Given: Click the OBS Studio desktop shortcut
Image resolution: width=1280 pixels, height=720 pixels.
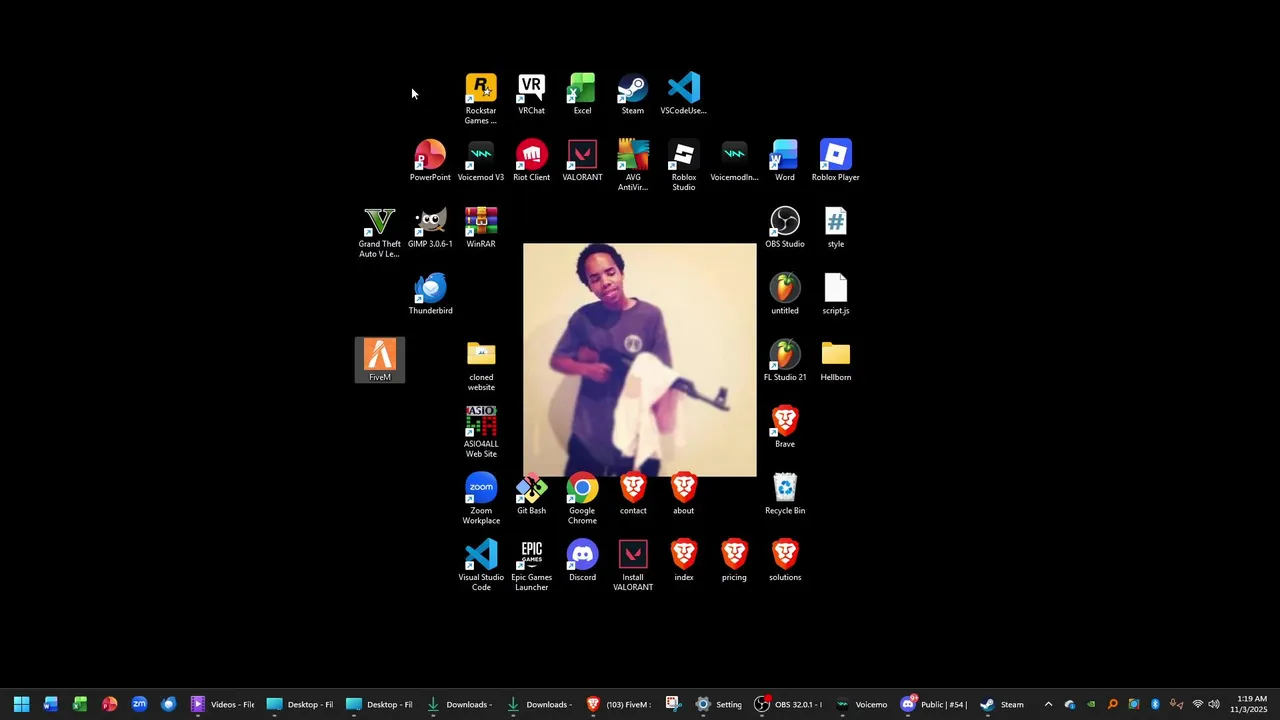Looking at the screenshot, I should pyautogui.click(x=785, y=228).
